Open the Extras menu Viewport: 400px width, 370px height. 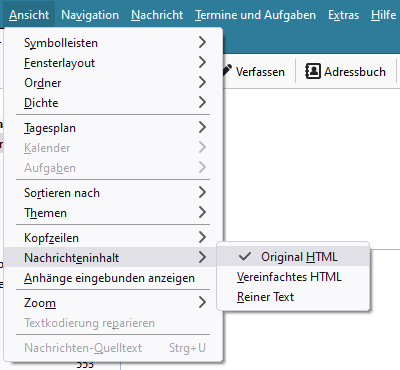click(344, 15)
